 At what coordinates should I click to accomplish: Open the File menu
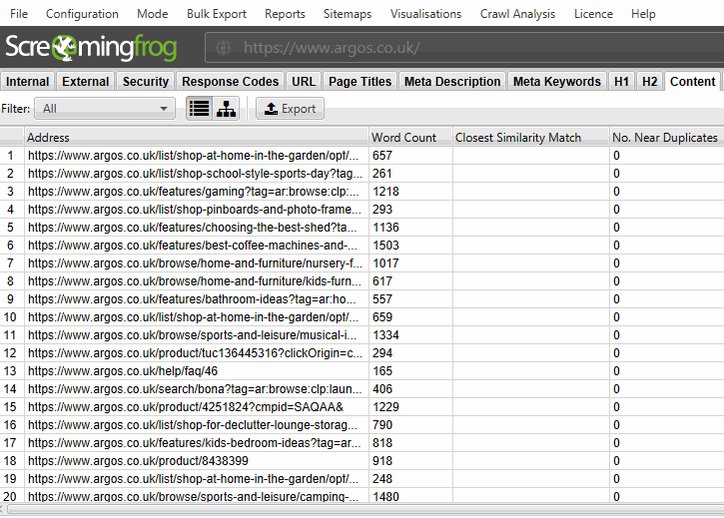(19, 14)
